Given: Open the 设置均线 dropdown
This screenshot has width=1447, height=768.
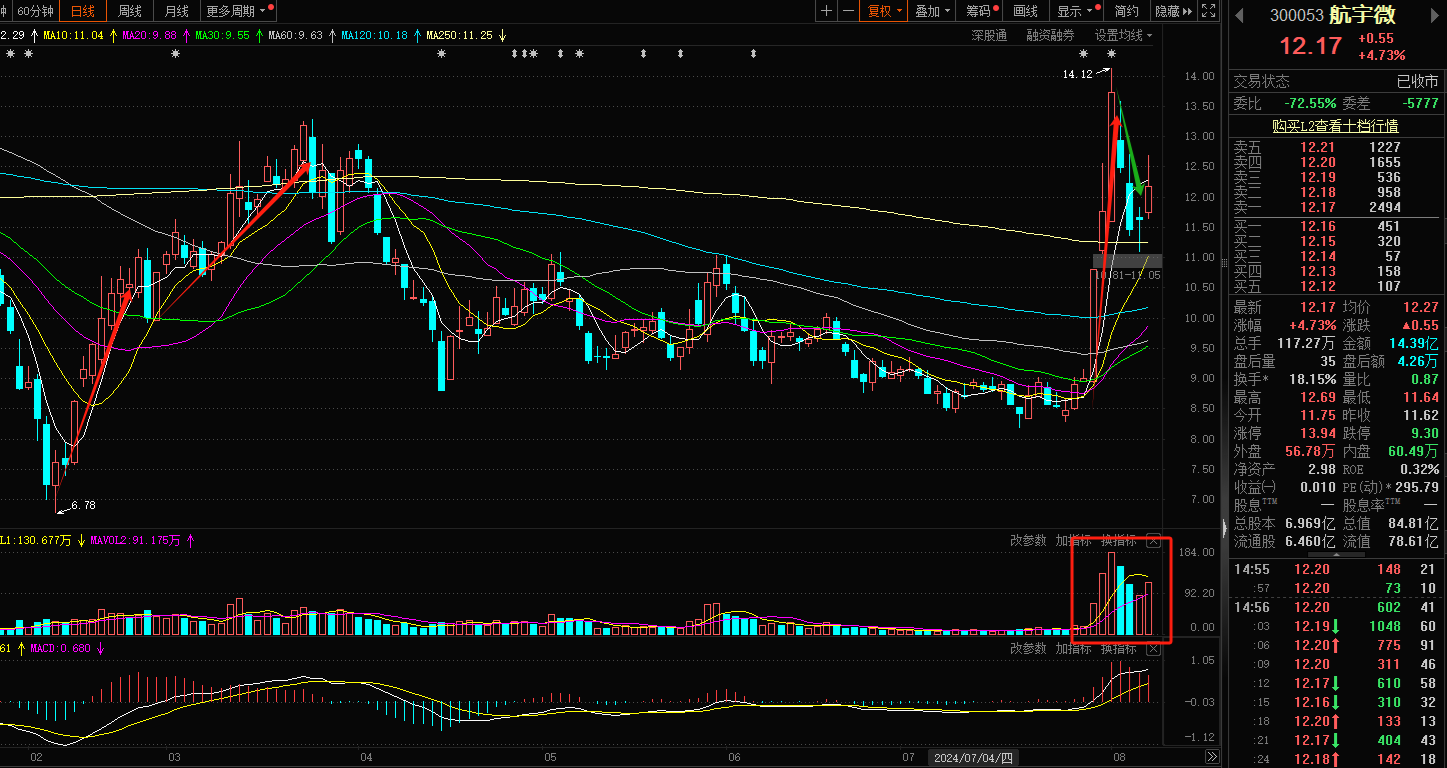Looking at the screenshot, I should [x=1123, y=35].
